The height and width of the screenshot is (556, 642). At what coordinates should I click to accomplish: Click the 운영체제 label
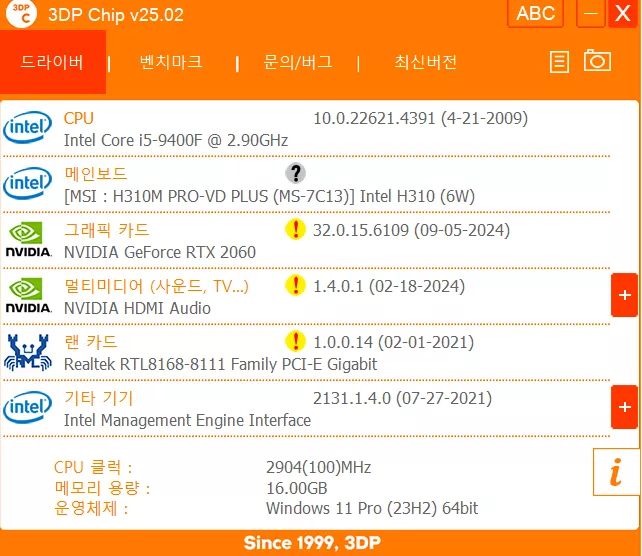(91, 509)
